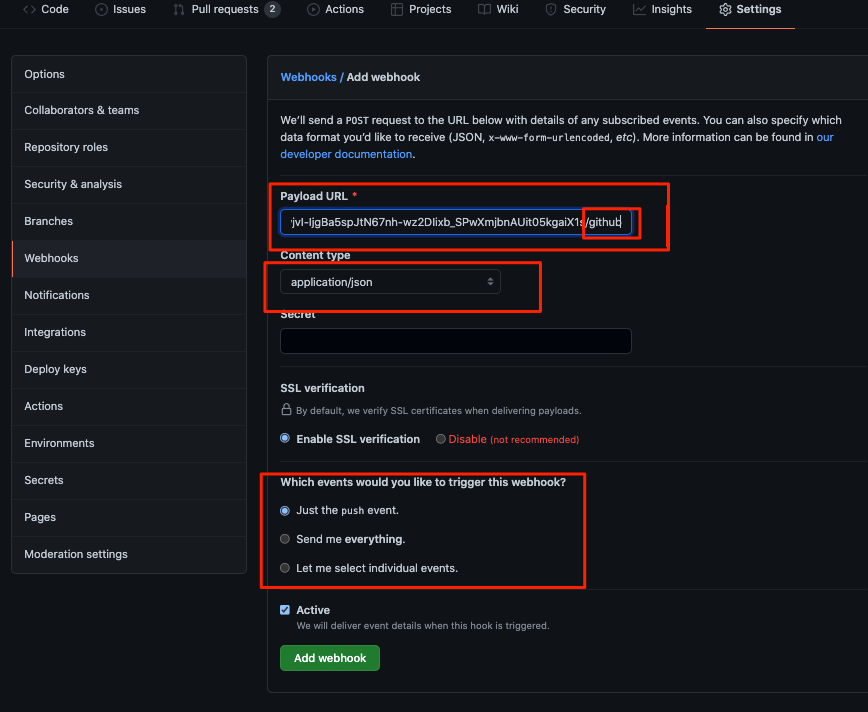The image size is (868, 712).
Task: Choose Just the push event
Action: (285, 510)
